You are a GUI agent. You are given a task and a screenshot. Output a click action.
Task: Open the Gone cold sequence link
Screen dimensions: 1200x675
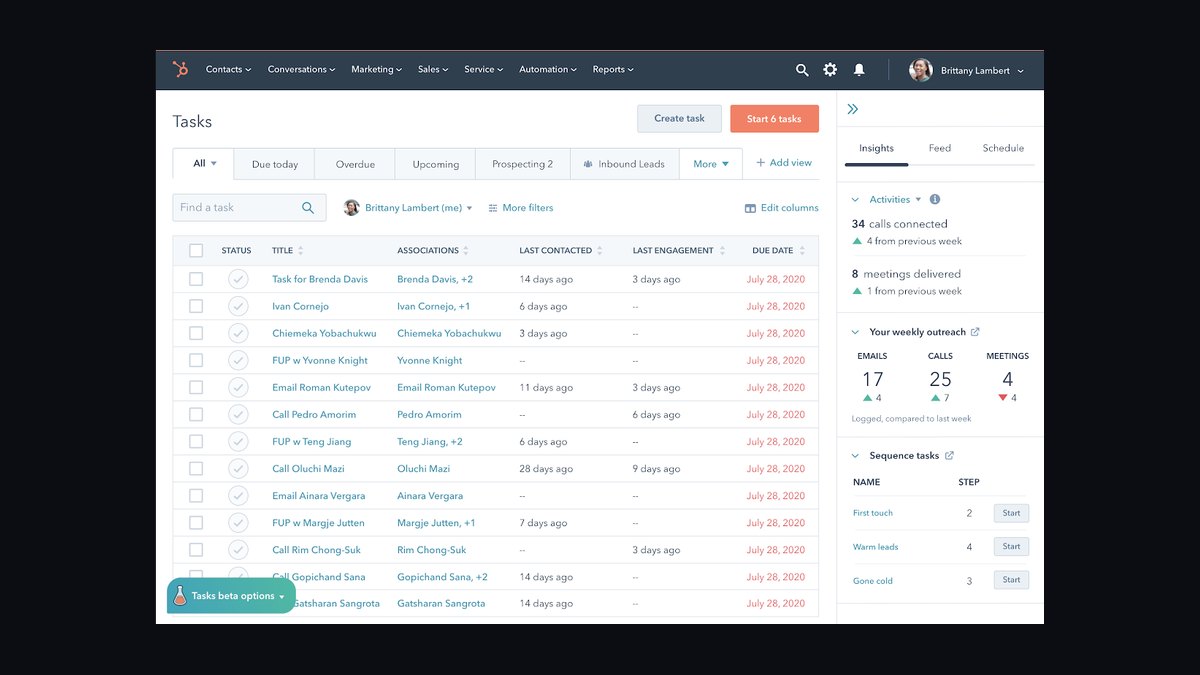tap(872, 581)
